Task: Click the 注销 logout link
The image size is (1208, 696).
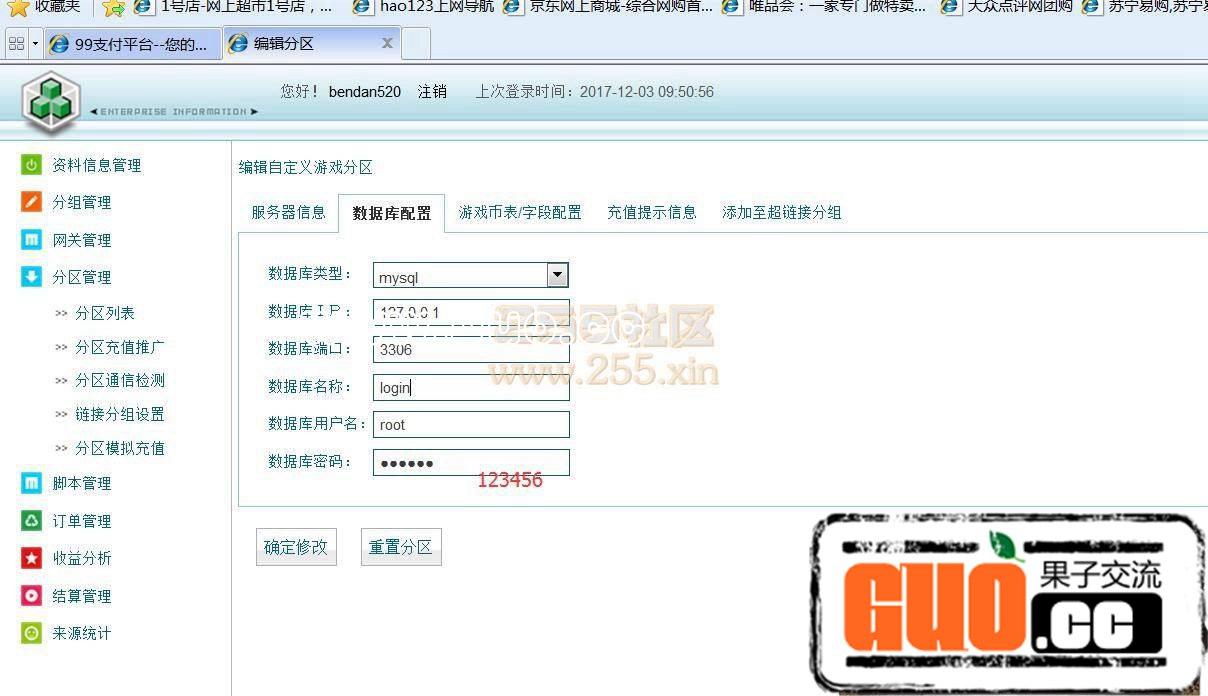Action: click(432, 91)
